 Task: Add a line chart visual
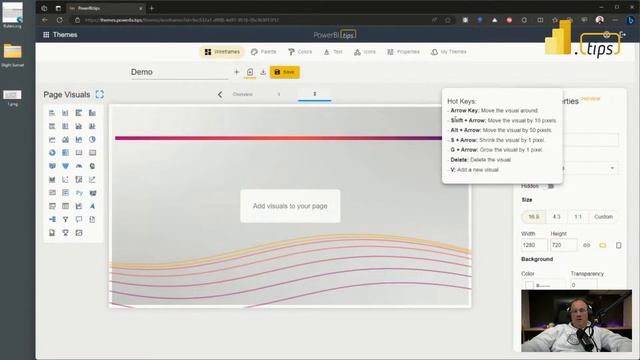[x=52, y=140]
